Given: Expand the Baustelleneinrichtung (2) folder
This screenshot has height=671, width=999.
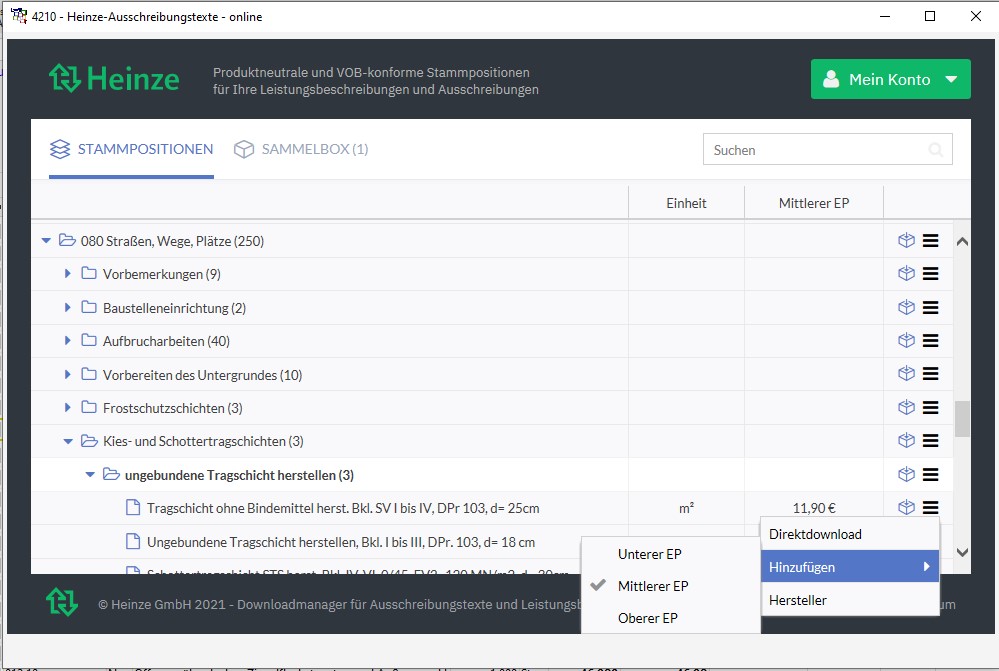Looking at the screenshot, I should coord(68,308).
